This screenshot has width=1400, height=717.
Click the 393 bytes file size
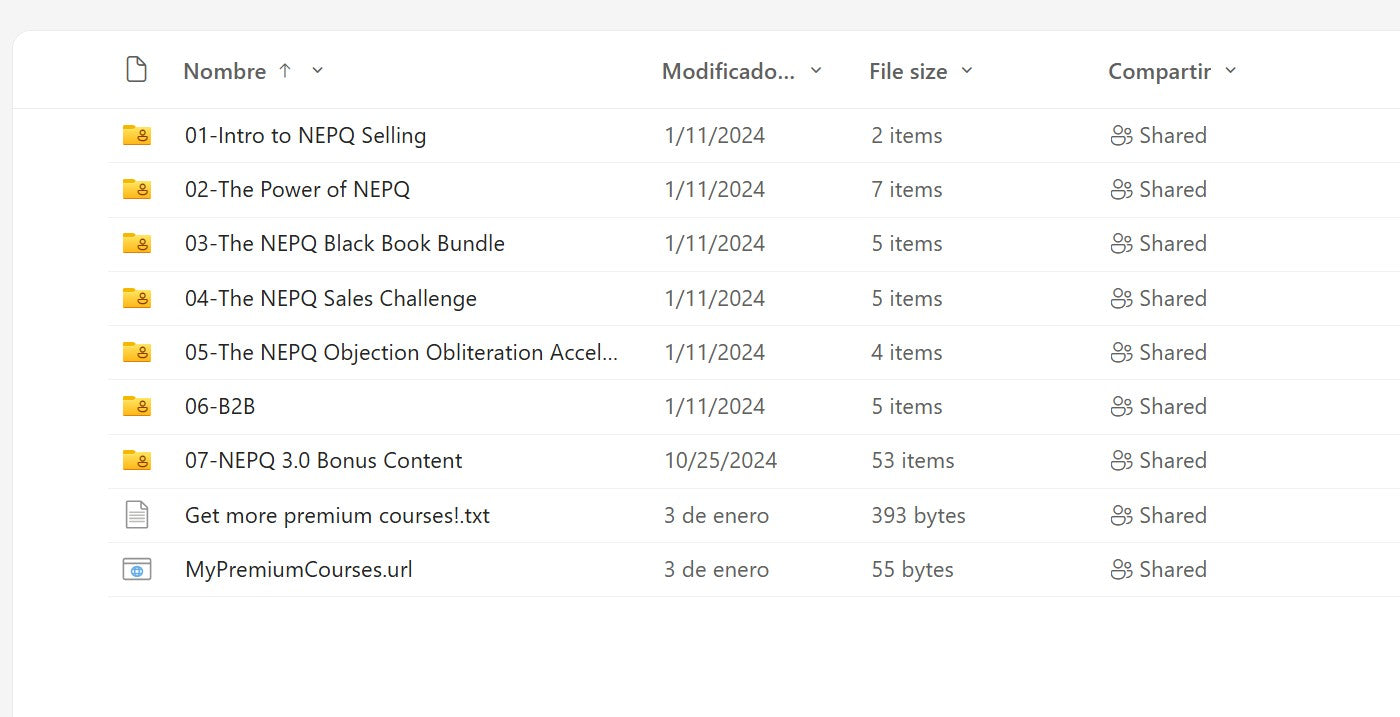click(x=918, y=515)
